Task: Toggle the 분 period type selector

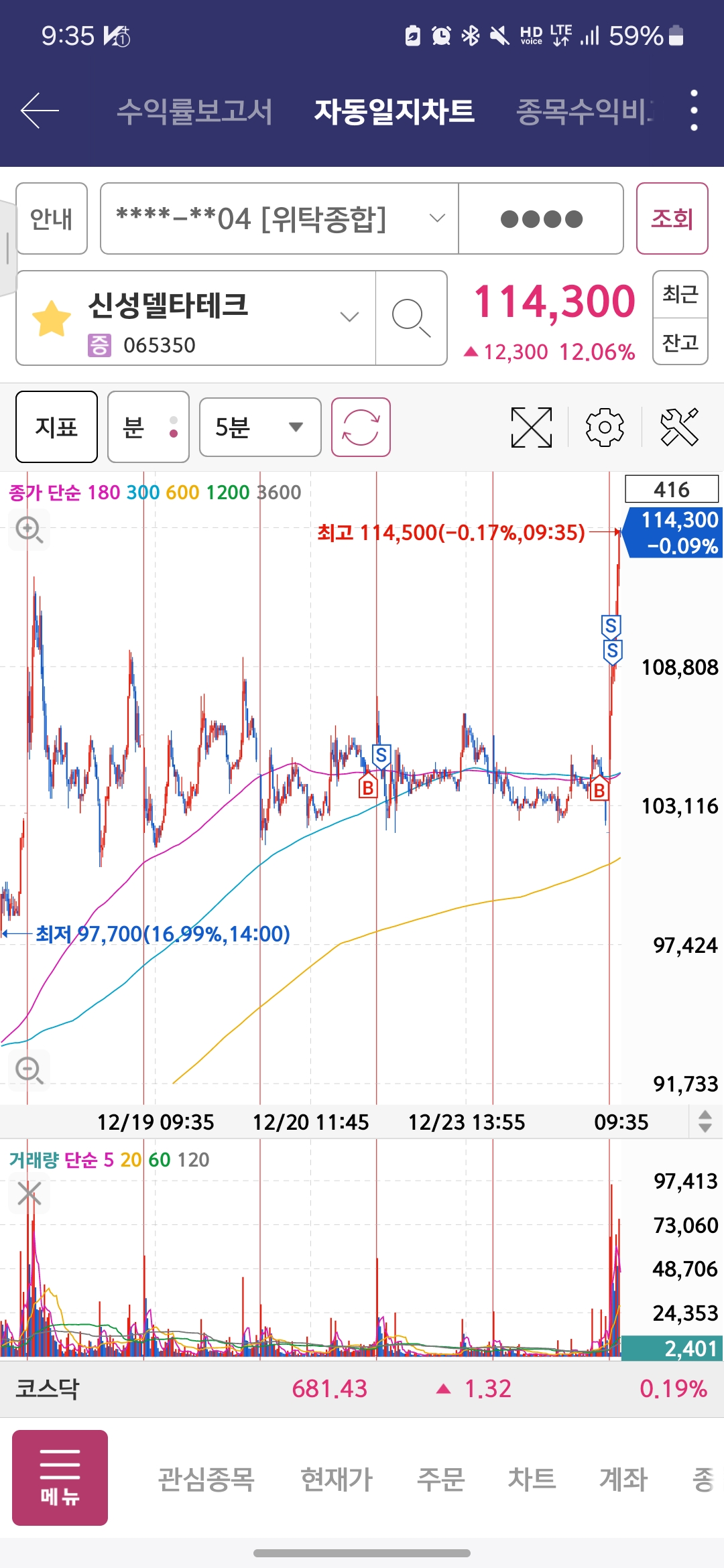Action: pos(148,427)
